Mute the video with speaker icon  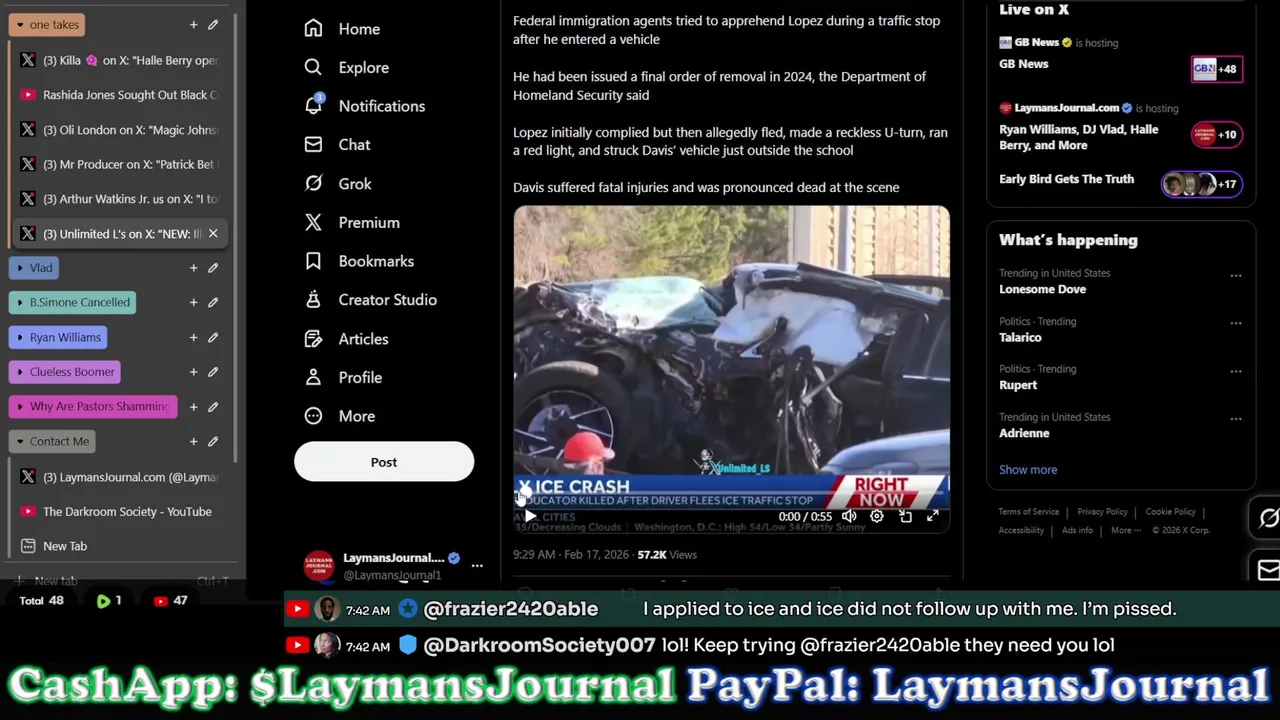[848, 516]
